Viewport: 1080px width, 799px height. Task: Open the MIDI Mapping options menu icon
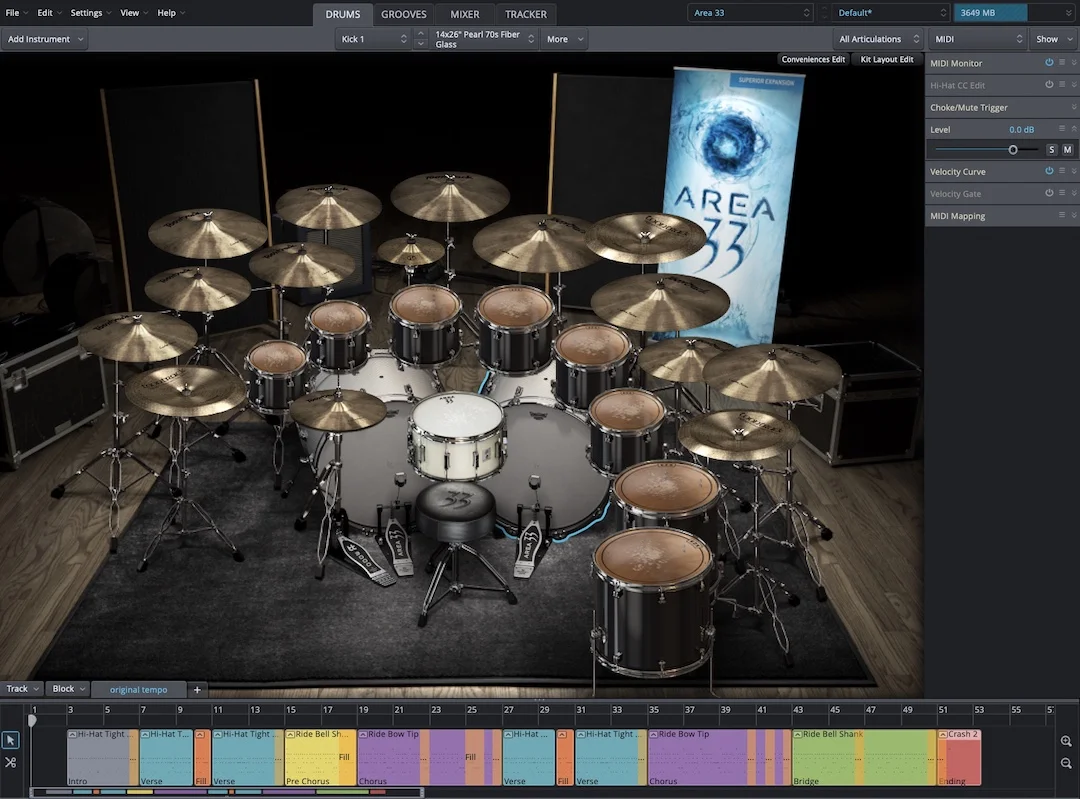click(x=1062, y=215)
